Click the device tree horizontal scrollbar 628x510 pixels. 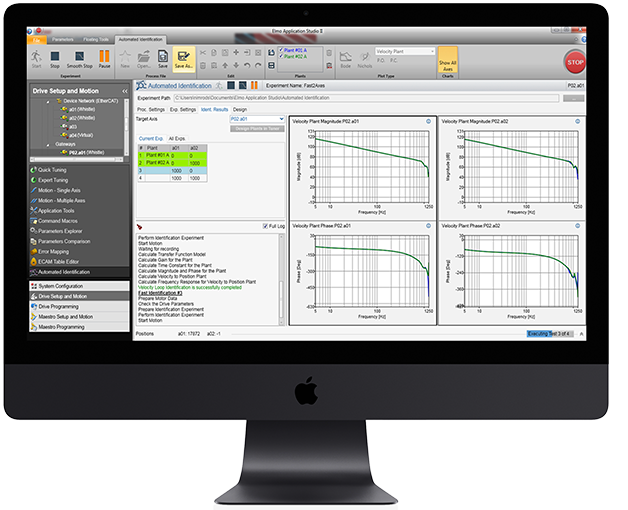point(77,159)
